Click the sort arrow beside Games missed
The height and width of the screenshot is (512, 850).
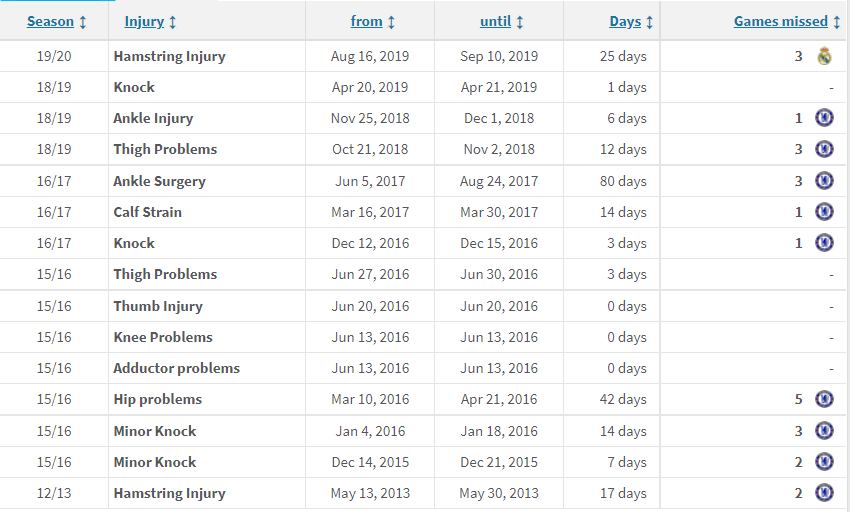click(836, 22)
